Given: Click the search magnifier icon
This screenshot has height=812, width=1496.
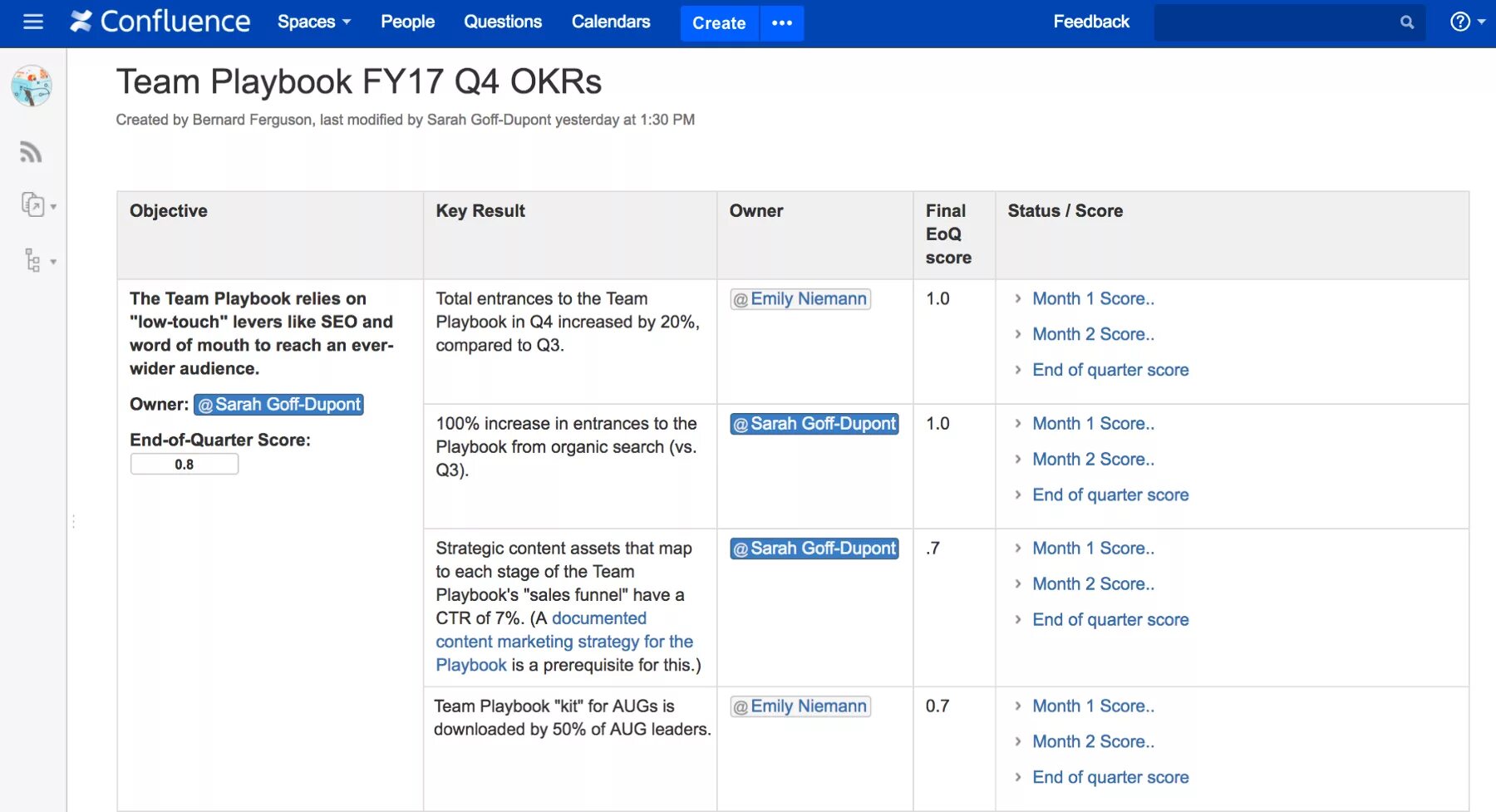Looking at the screenshot, I should tap(1406, 22).
